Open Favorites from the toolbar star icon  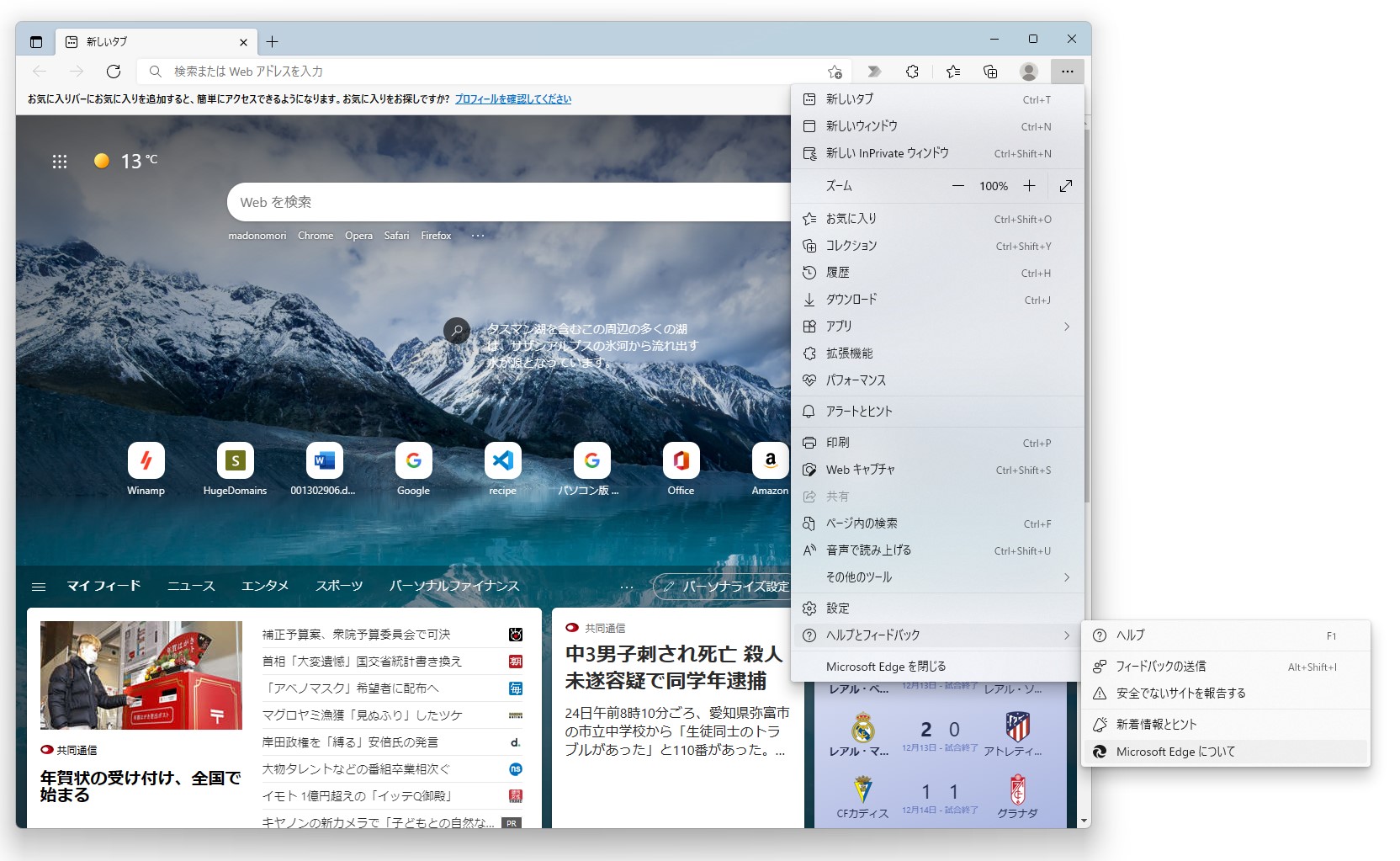[x=952, y=72]
